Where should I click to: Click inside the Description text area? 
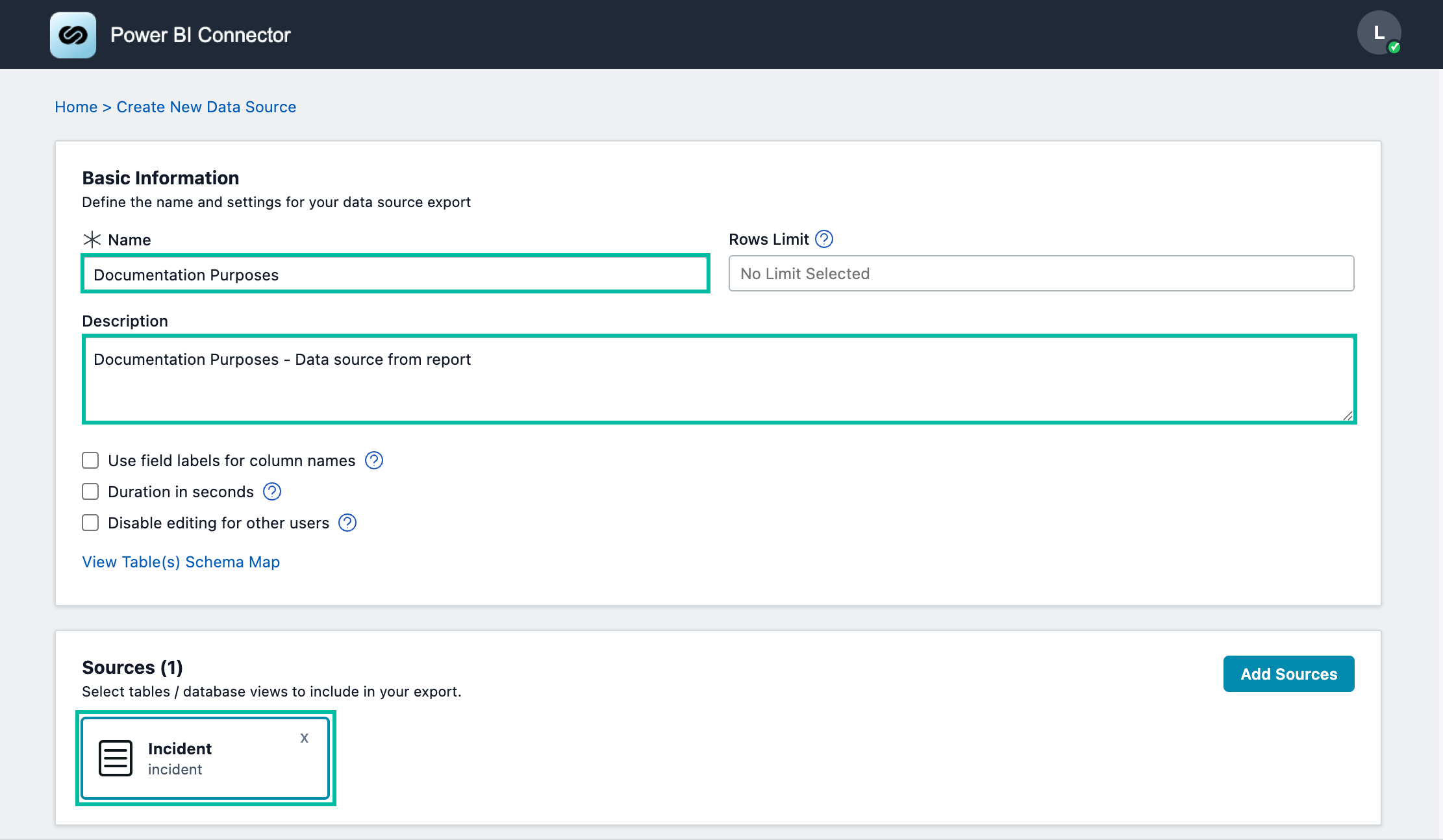(719, 380)
